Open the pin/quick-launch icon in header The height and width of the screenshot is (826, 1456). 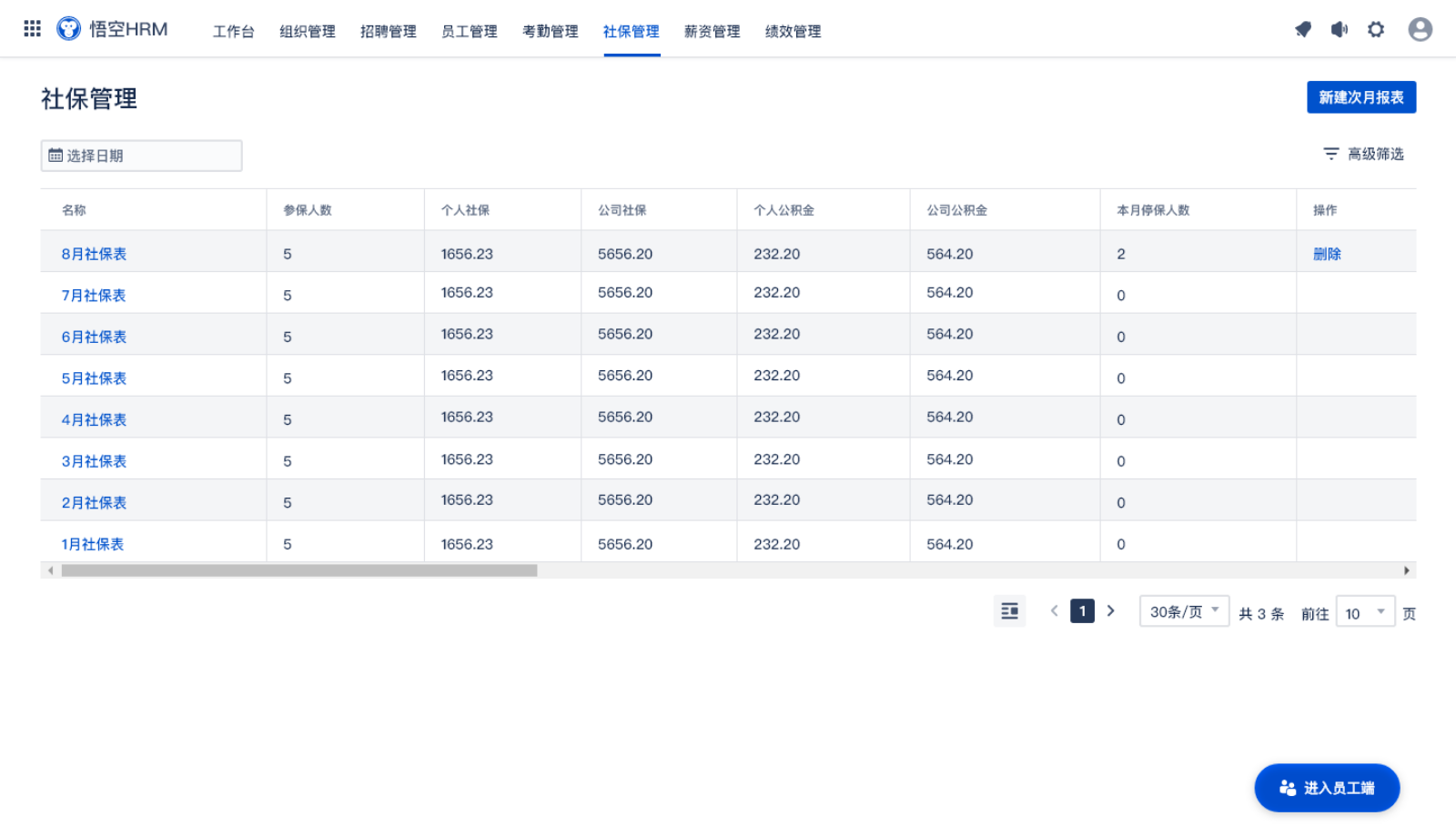[1303, 30]
